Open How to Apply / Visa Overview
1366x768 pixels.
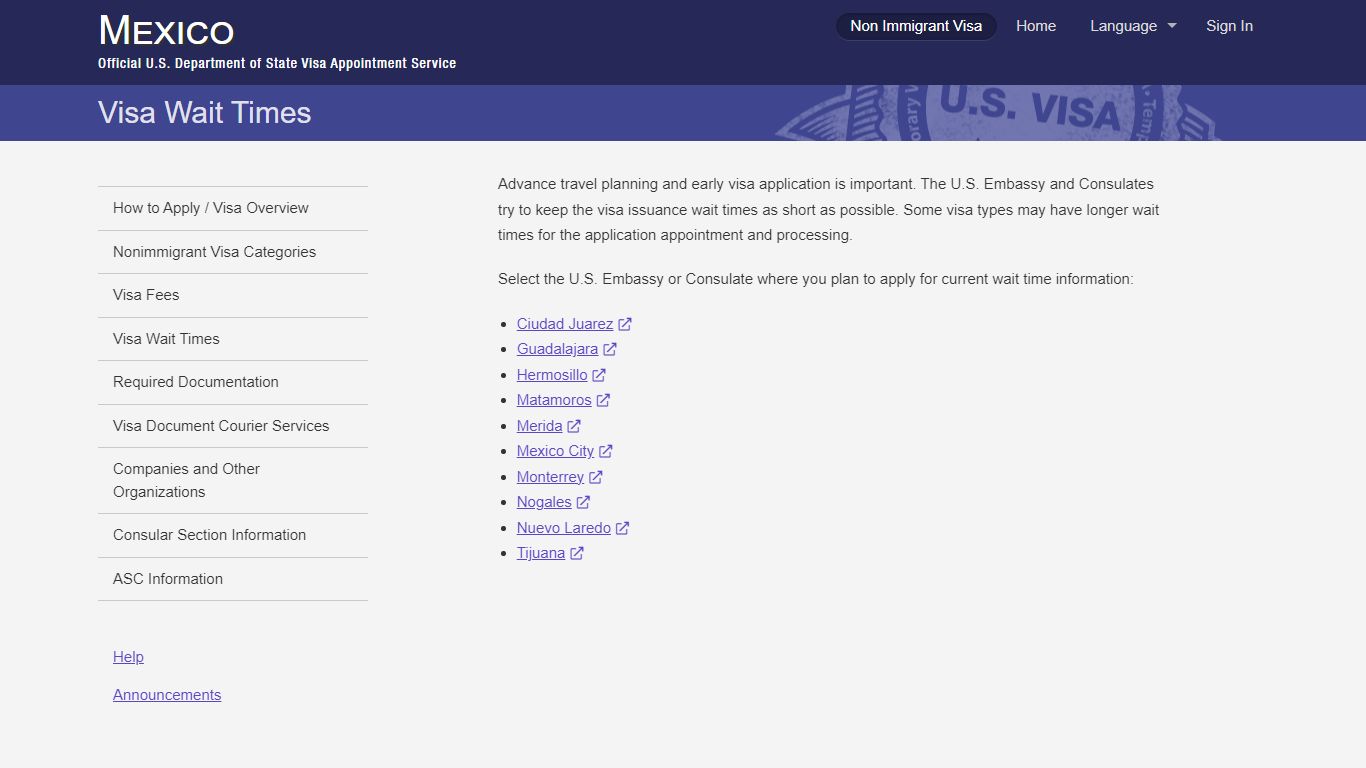coord(233,208)
